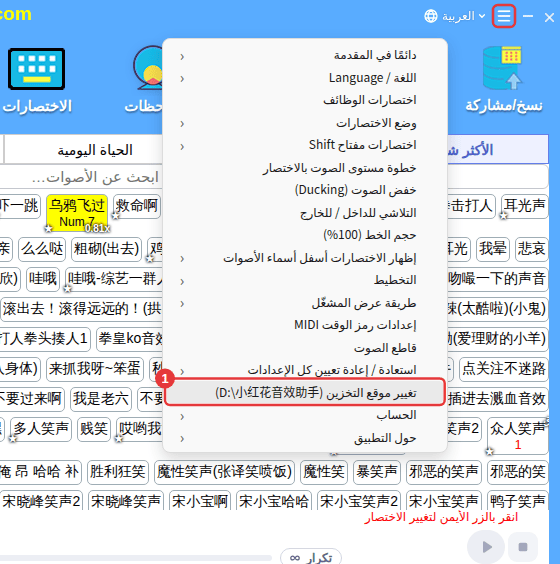The image size is (560, 564).
Task: Play the 暴笑声 sound
Action: tap(377, 472)
